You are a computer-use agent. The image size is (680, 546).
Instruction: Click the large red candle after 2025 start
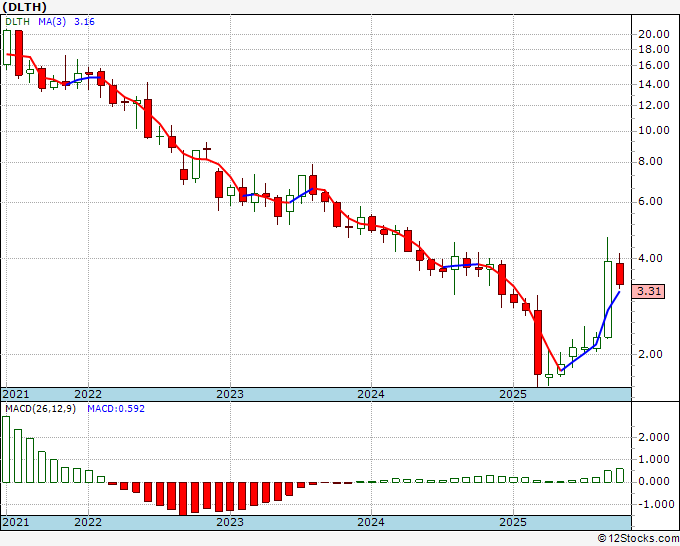click(x=538, y=342)
